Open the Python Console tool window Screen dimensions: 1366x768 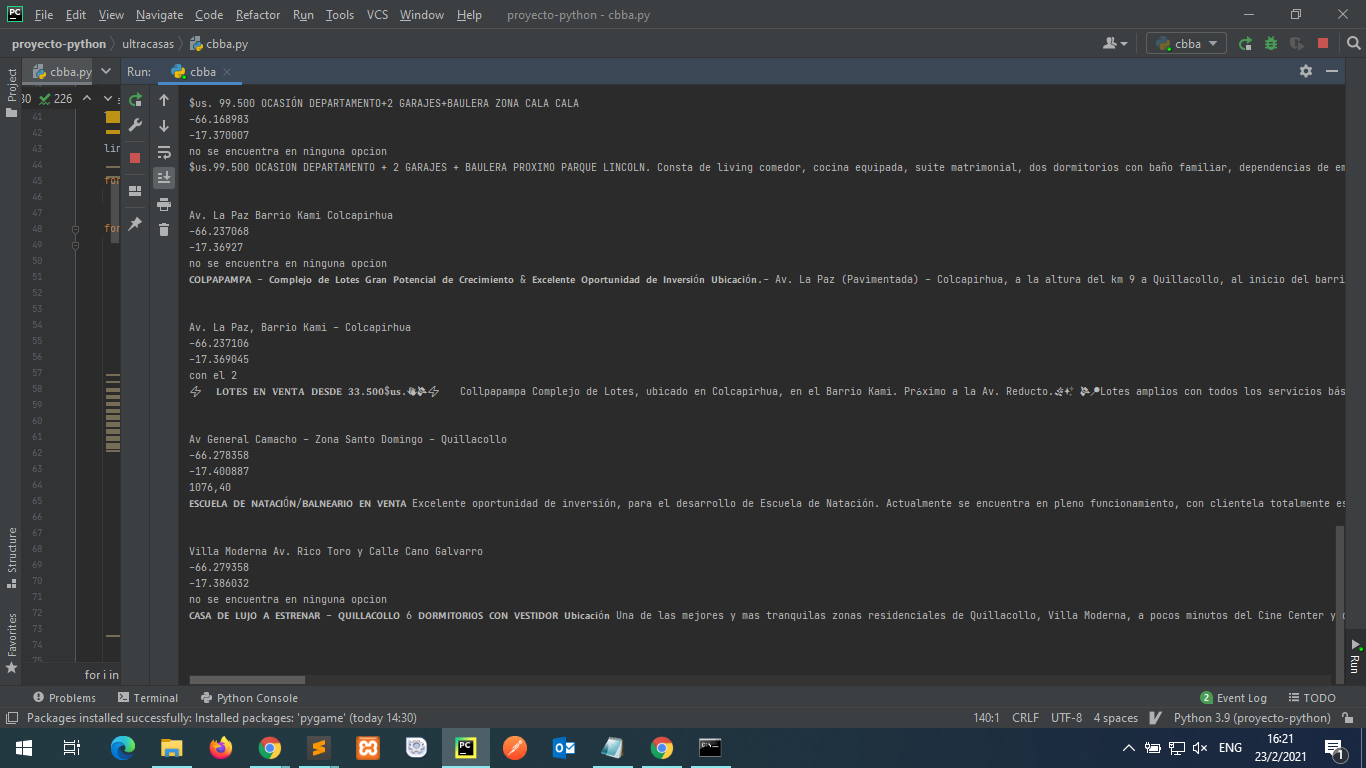point(249,698)
